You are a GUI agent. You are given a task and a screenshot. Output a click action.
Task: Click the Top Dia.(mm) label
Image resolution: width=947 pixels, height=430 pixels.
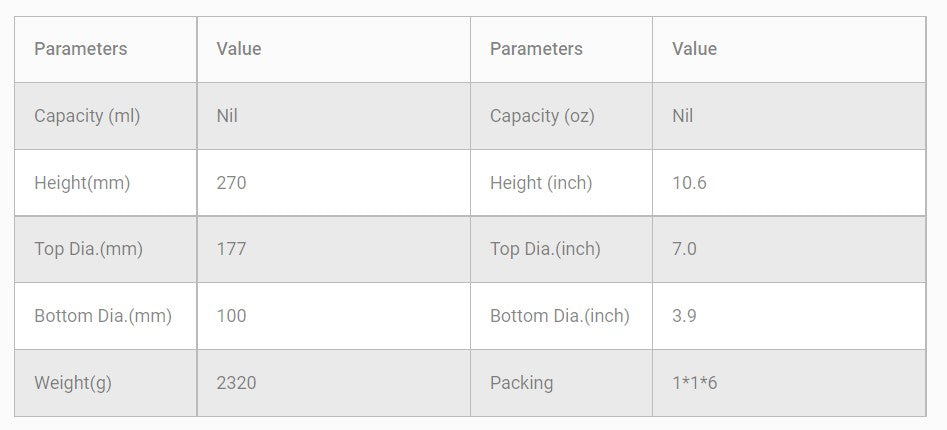[x=88, y=249]
